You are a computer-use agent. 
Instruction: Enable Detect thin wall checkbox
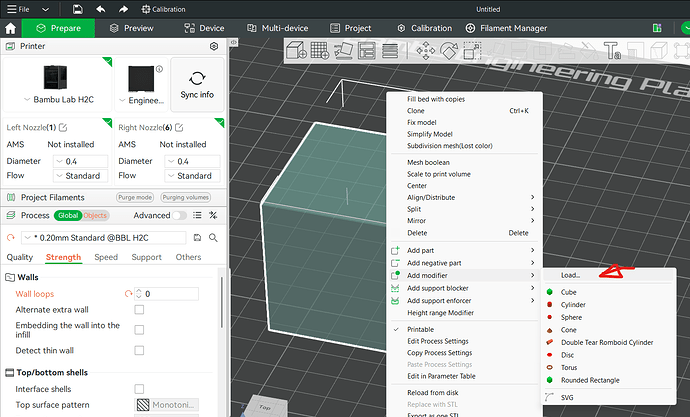pyautogui.click(x=139, y=351)
